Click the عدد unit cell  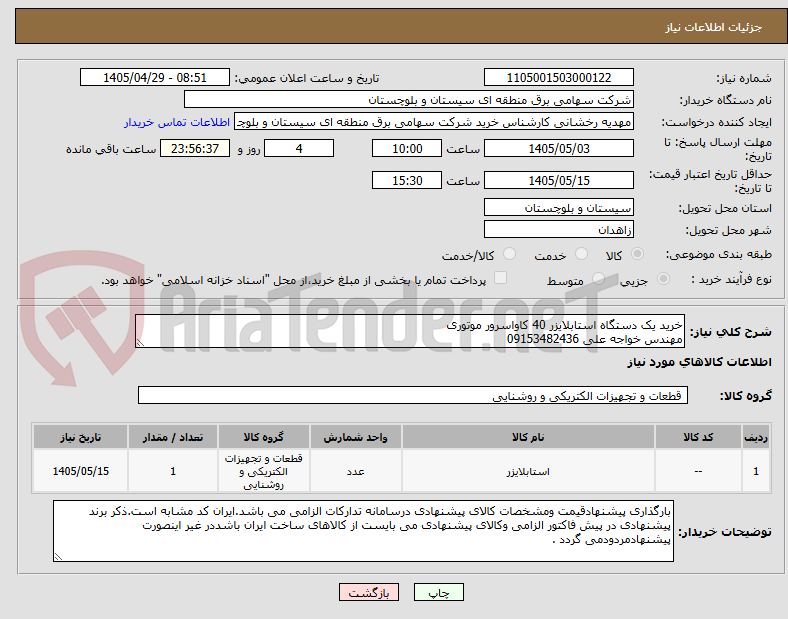355,471
